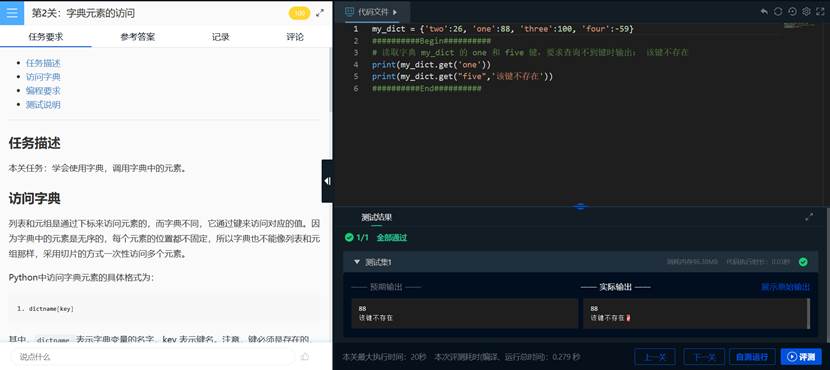
Task: Open editor settings gear icon
Action: (806, 12)
